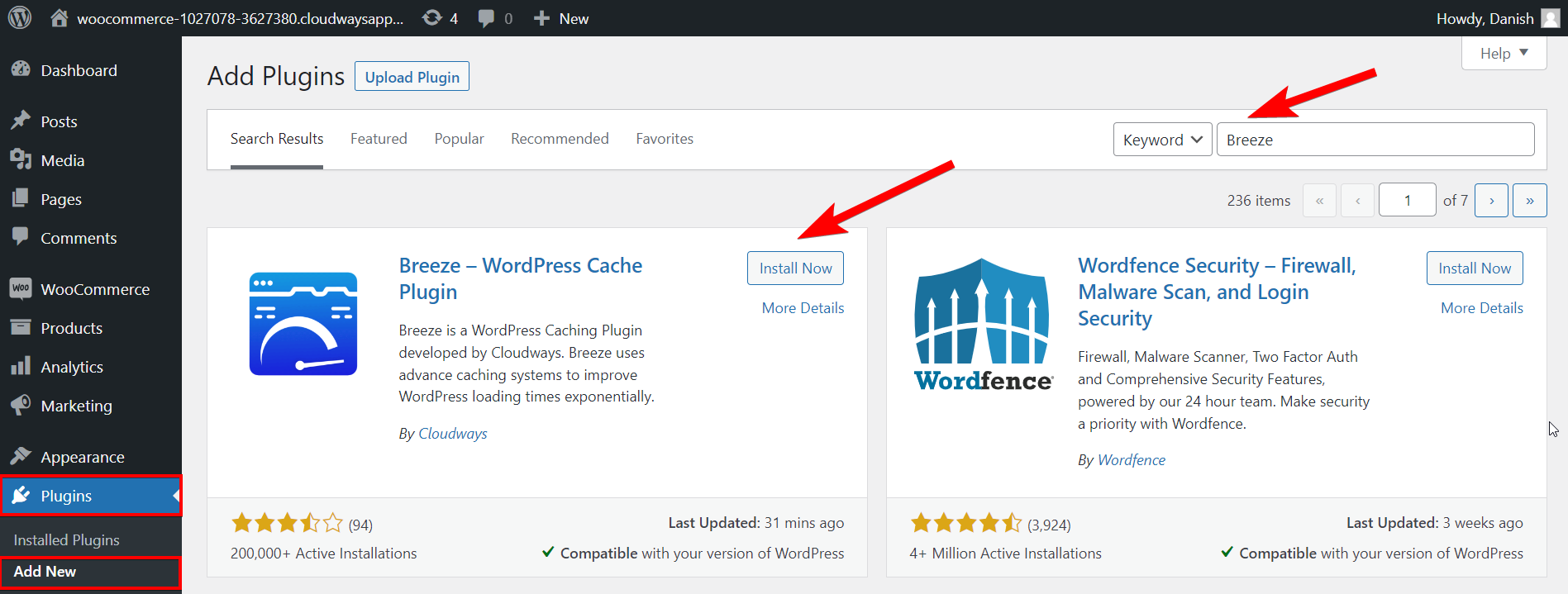The image size is (1568, 594).
Task: Click the Wordfence shield logo
Action: point(982,323)
